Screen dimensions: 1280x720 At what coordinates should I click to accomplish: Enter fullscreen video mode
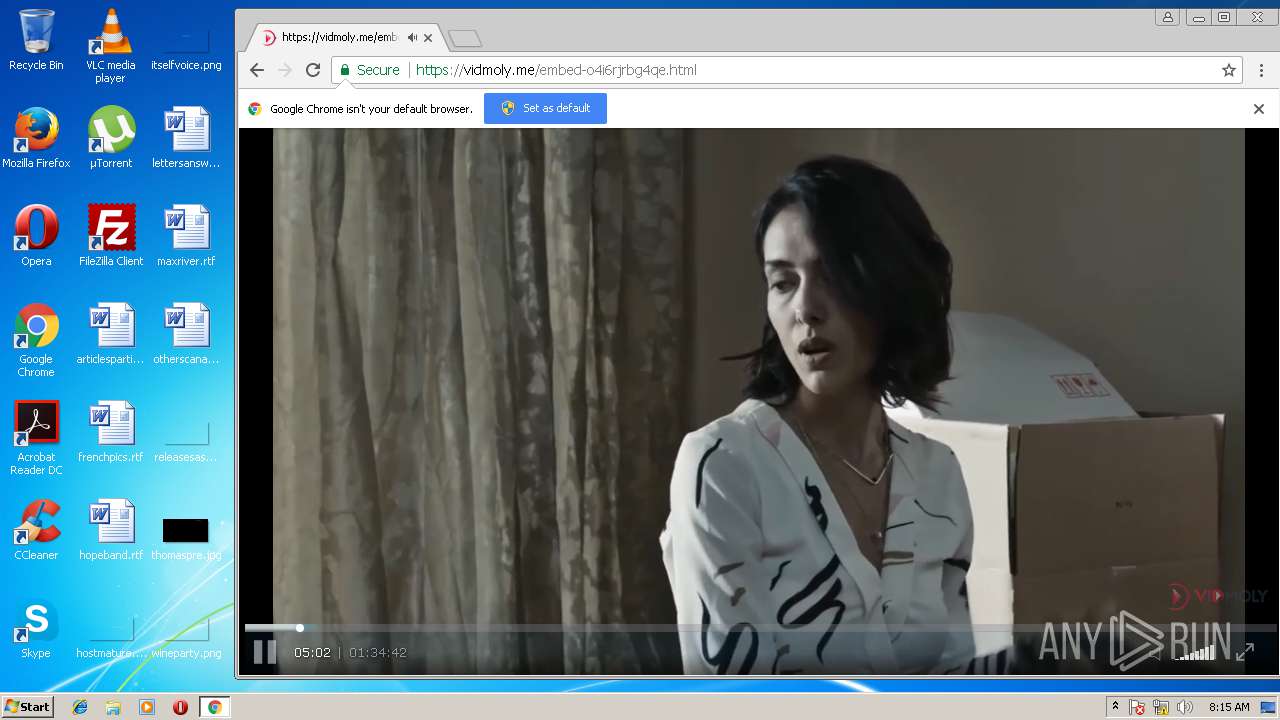click(x=1245, y=652)
